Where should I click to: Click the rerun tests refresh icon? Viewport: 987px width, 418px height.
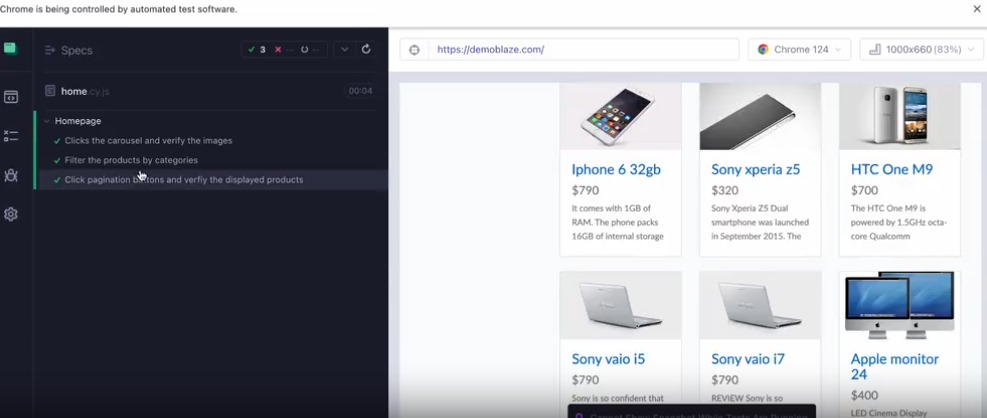(366, 49)
